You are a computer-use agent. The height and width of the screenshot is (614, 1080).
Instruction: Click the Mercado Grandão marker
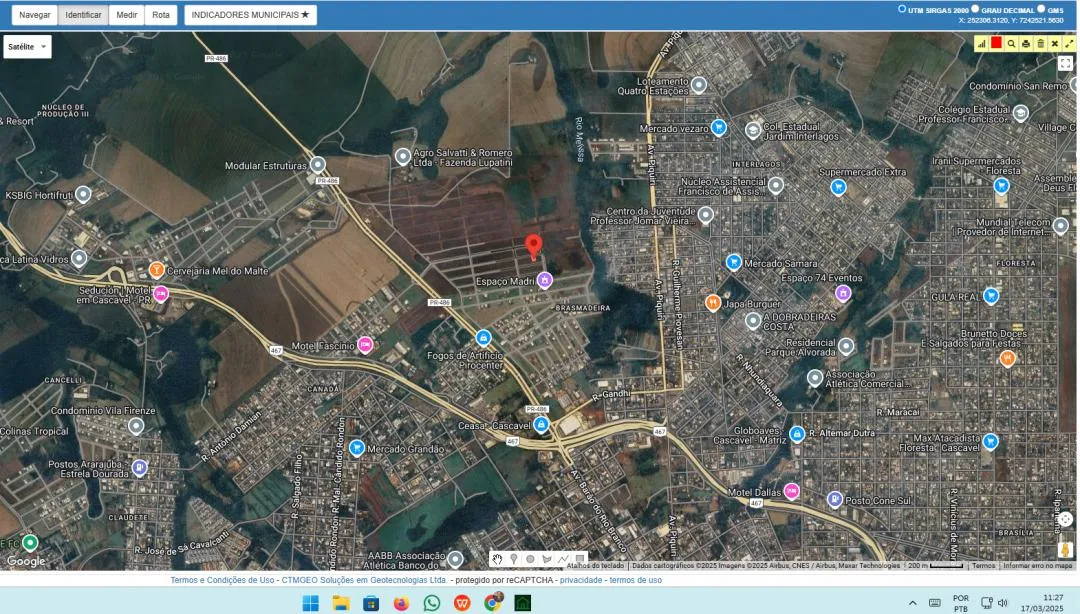click(x=356, y=448)
